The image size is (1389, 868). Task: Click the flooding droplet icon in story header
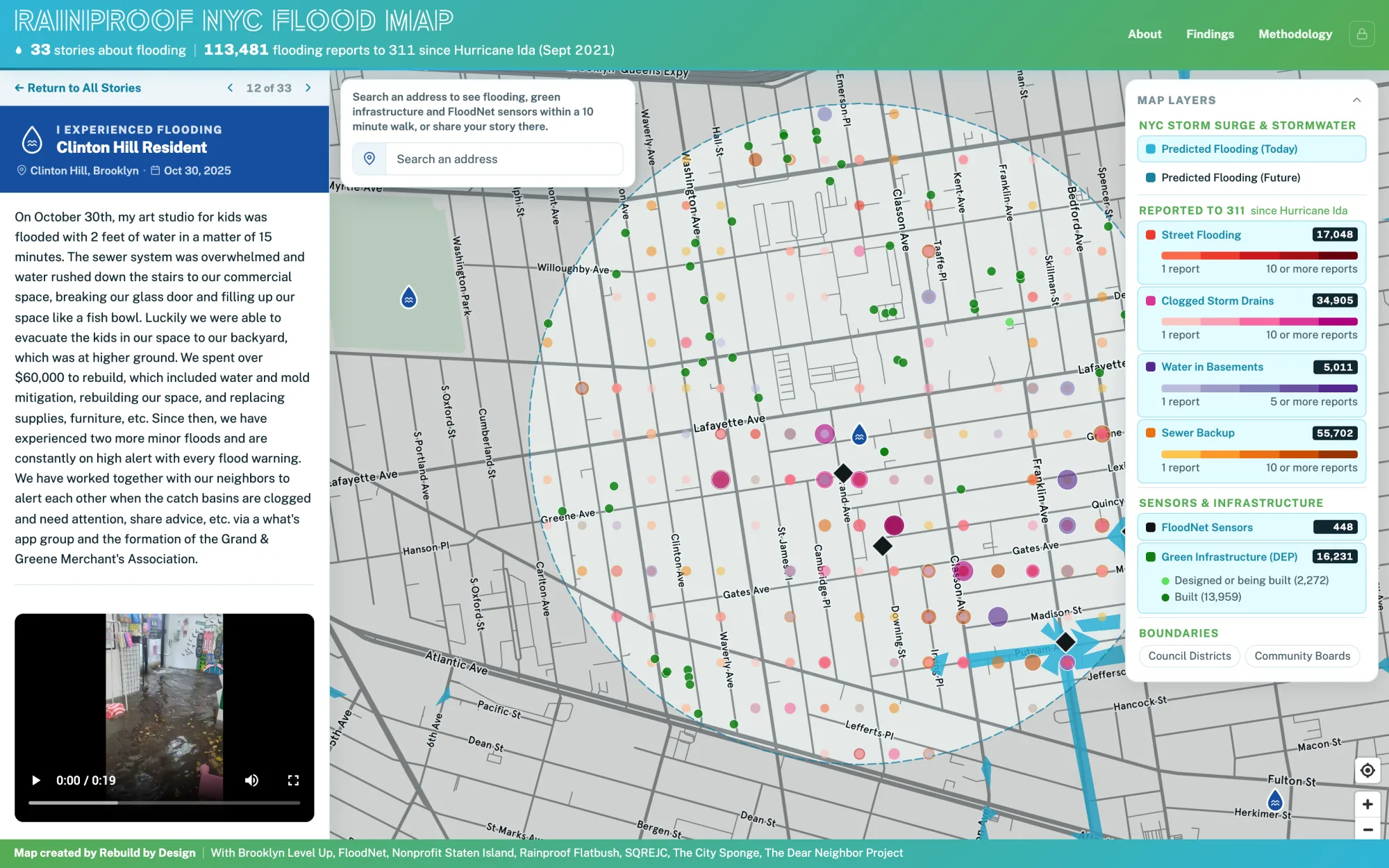(32, 140)
